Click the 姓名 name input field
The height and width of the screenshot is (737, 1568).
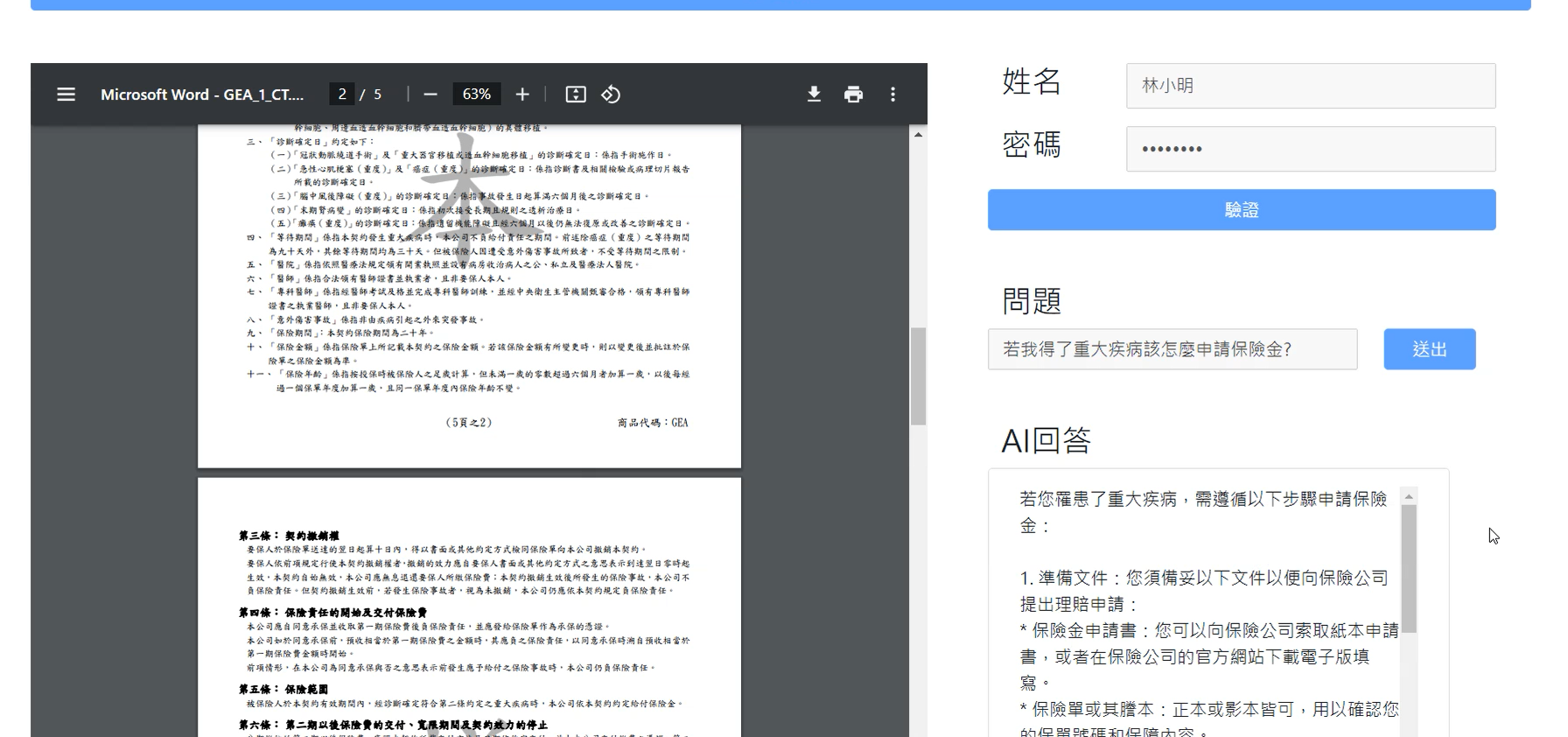point(1311,86)
